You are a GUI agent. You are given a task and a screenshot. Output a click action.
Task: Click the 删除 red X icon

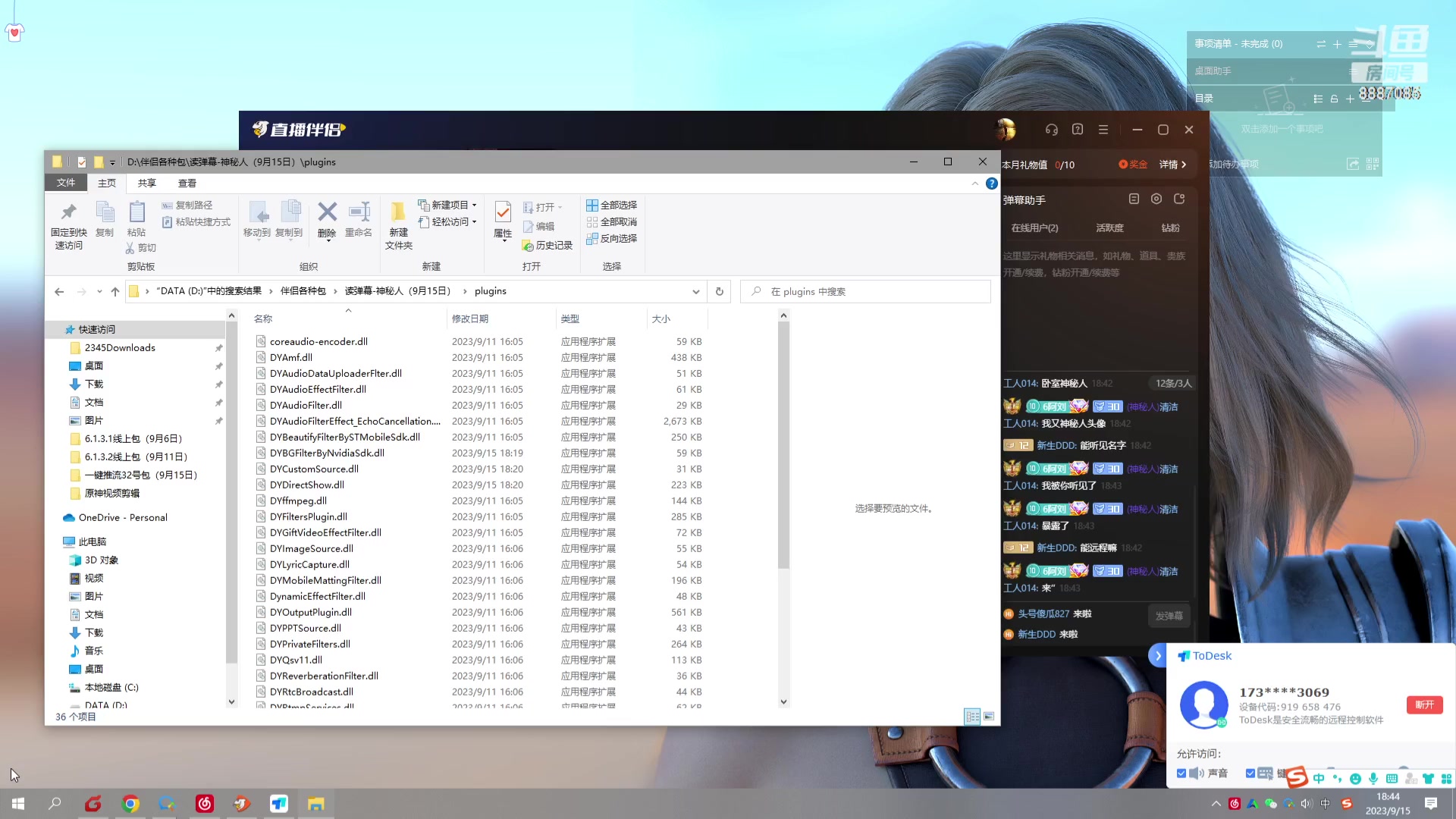[x=327, y=212]
